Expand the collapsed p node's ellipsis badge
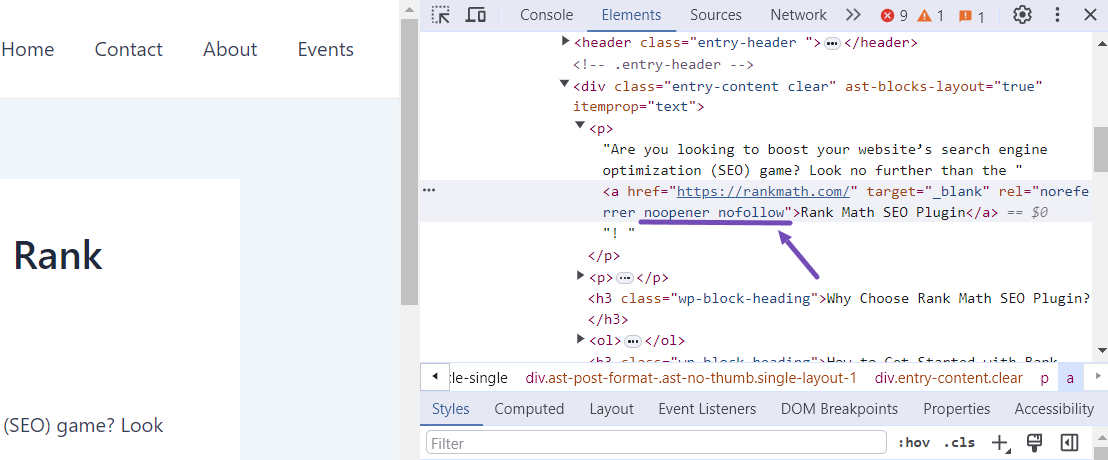 [x=625, y=278]
